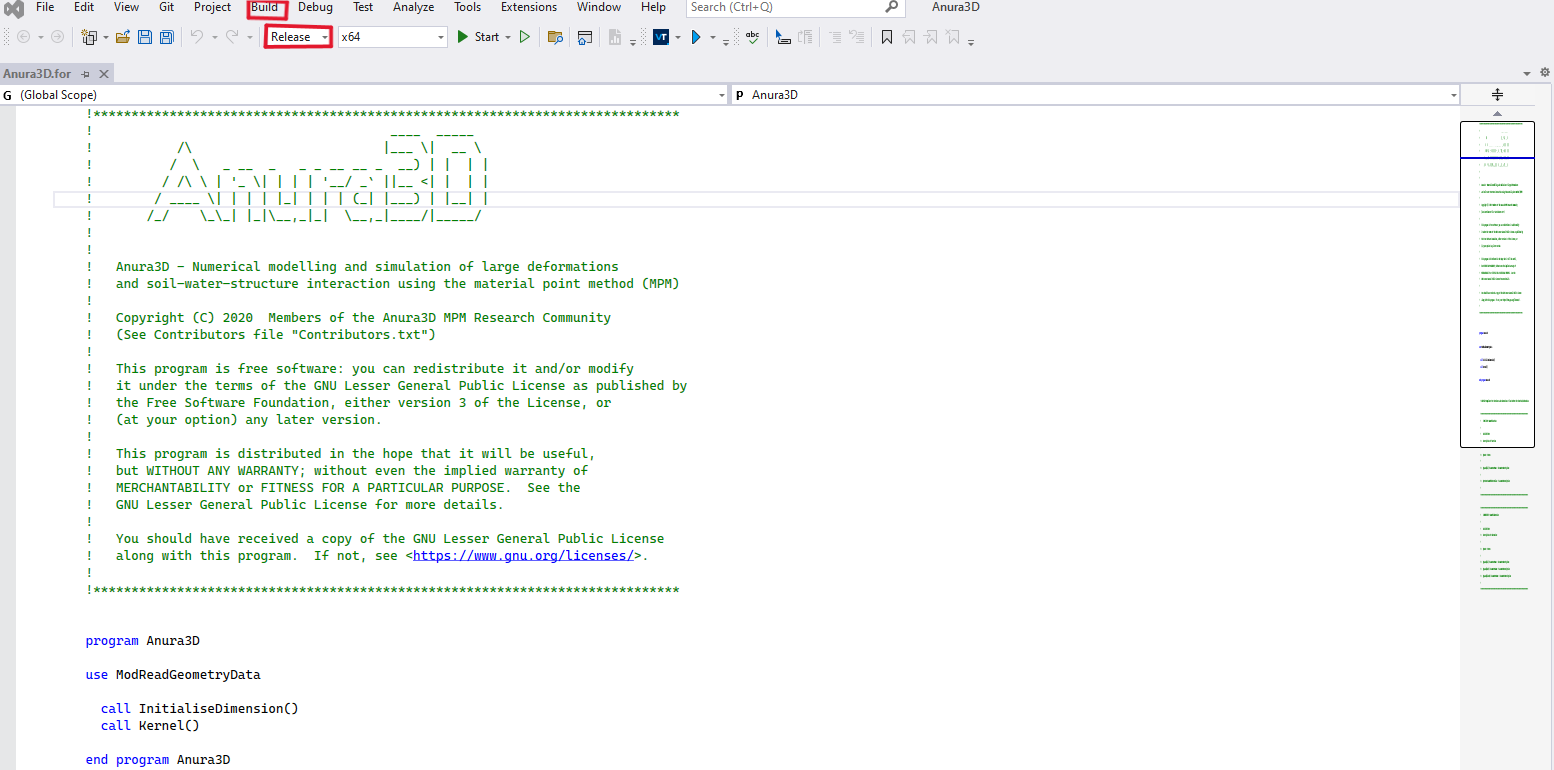Follow the gnu.org licenses hyperlink in the comments
The height and width of the screenshot is (770, 1554).
click(523, 555)
